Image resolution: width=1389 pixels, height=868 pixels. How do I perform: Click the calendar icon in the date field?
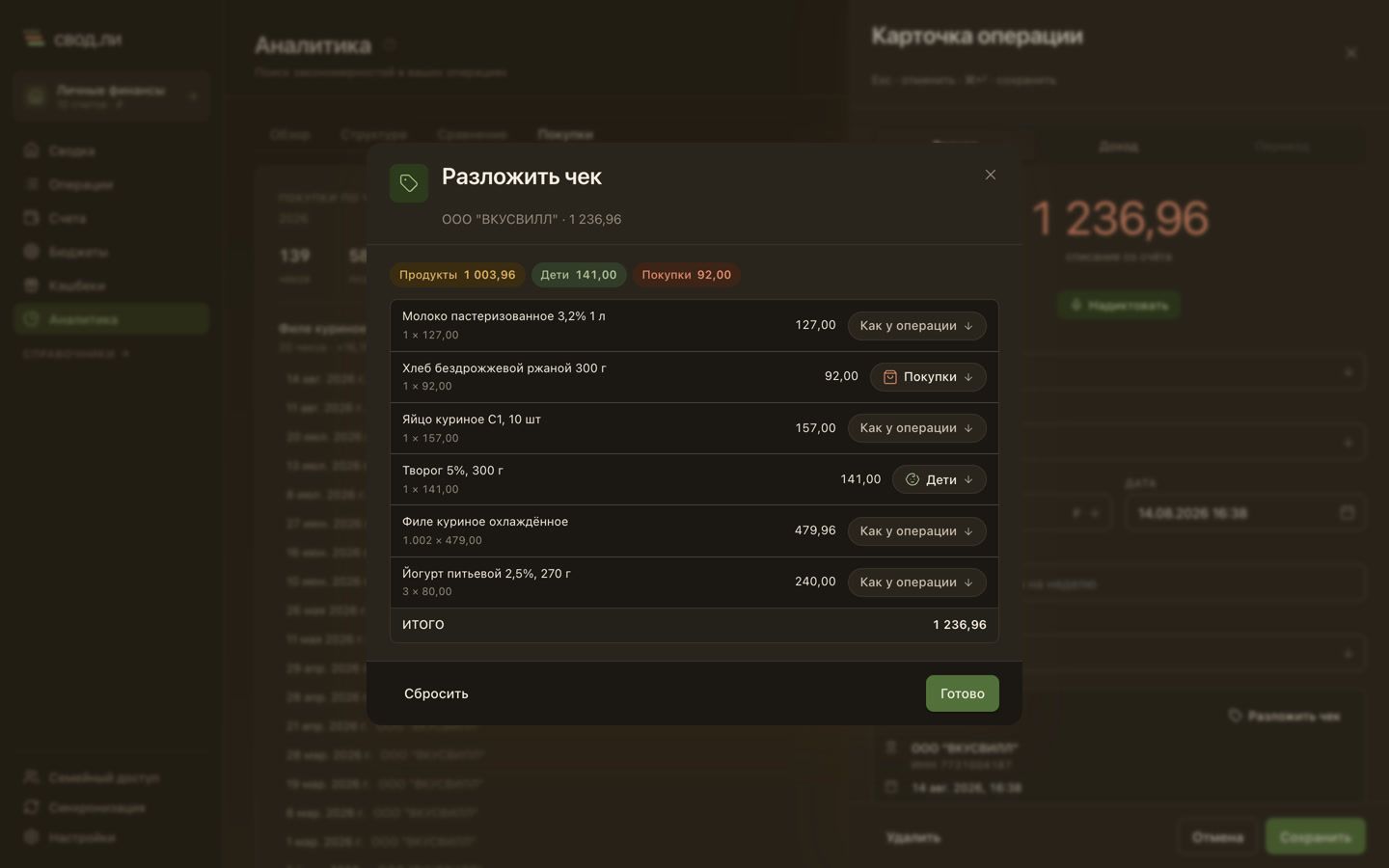[1348, 512]
